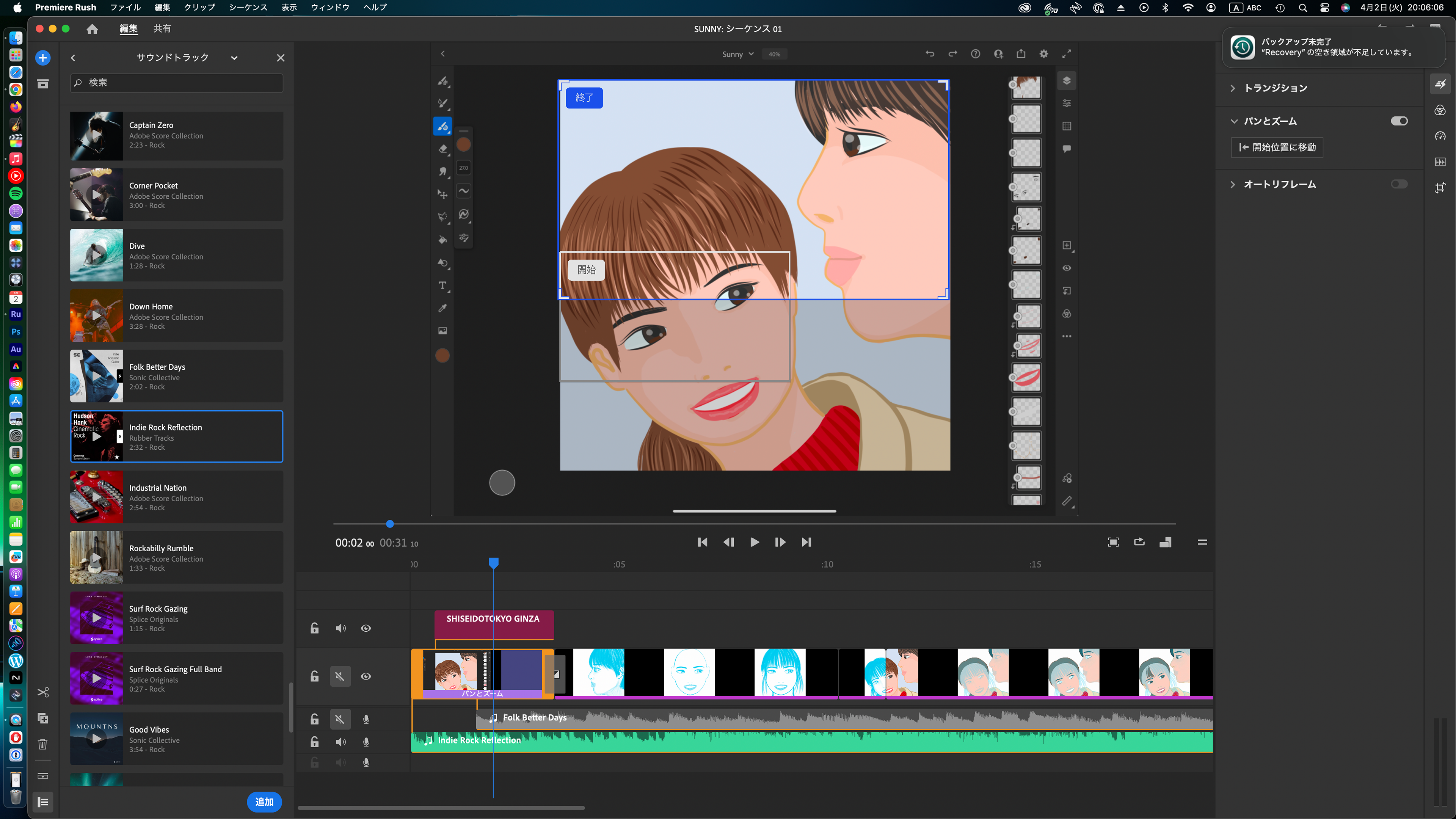Open the timeline options menu icon

[x=1202, y=542]
